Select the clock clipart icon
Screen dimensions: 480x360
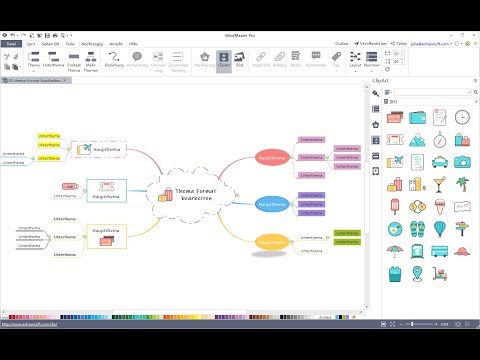(x=462, y=117)
